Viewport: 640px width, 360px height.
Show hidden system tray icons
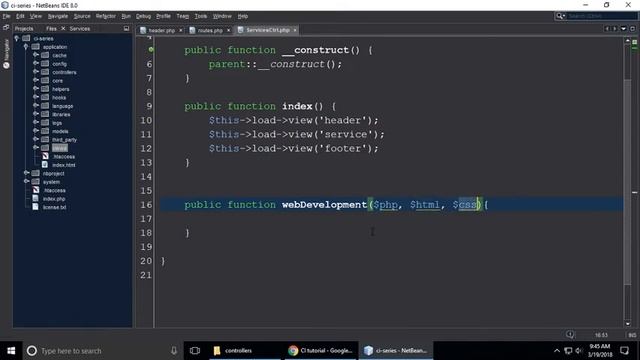[x=557, y=351]
